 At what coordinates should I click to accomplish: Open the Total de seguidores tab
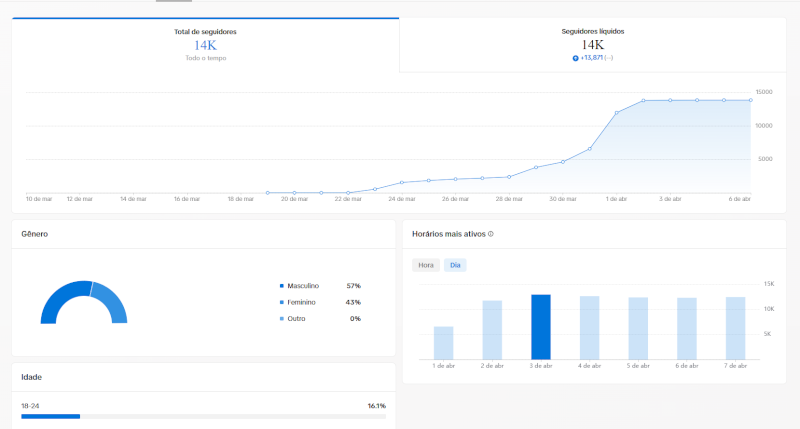coord(205,45)
